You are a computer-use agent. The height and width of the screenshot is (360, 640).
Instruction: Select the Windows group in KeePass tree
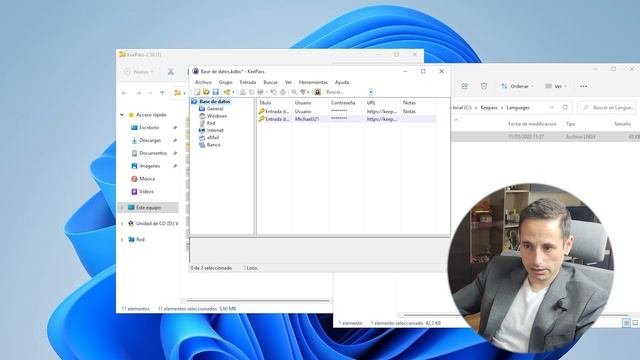tap(217, 116)
